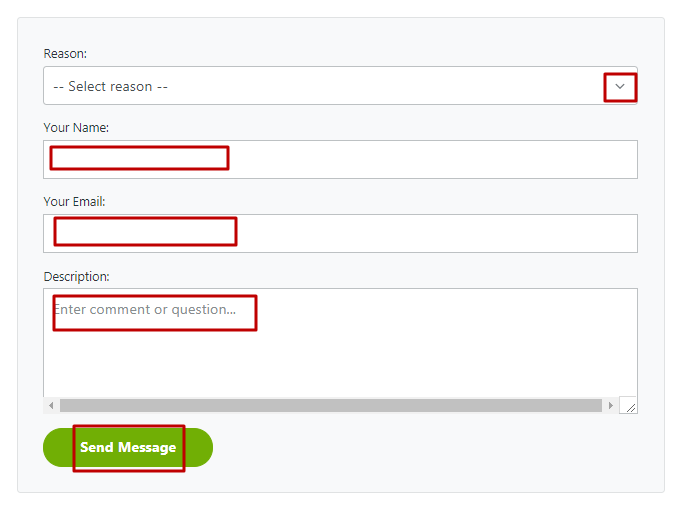Click inside the Your Name field
Image resolution: width=693 pixels, height=518 pixels.
340,159
